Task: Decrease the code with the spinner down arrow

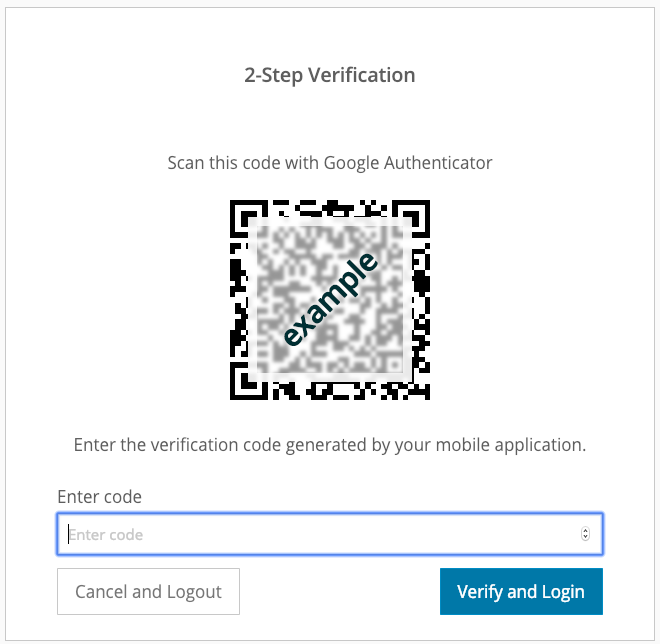Action: click(x=585, y=538)
